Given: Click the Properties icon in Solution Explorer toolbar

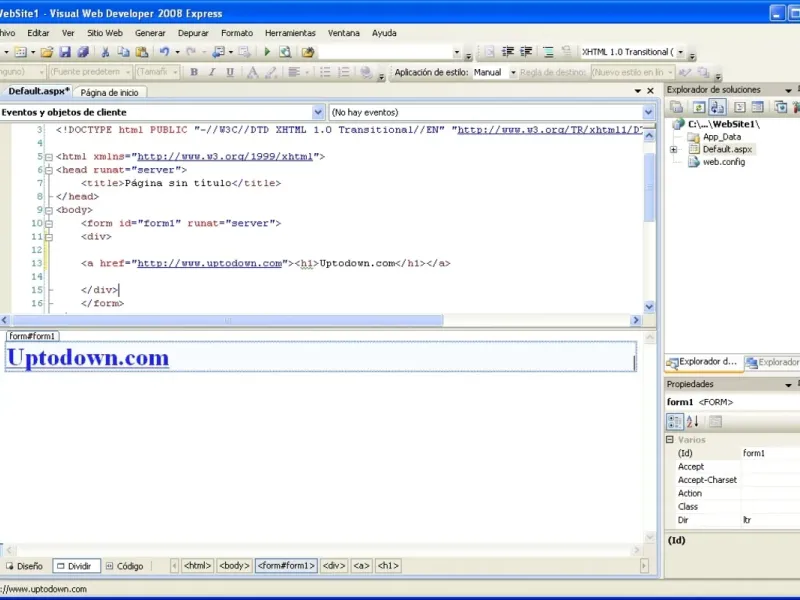Looking at the screenshot, I should coord(677,107).
